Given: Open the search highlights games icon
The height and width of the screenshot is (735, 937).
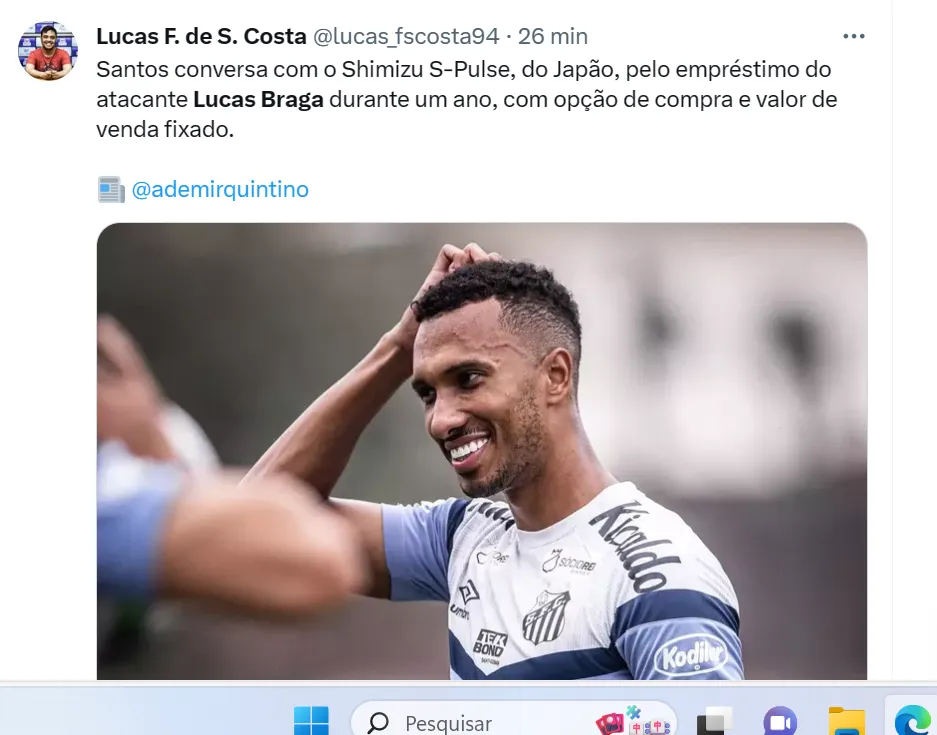Looking at the screenshot, I should 633,721.
